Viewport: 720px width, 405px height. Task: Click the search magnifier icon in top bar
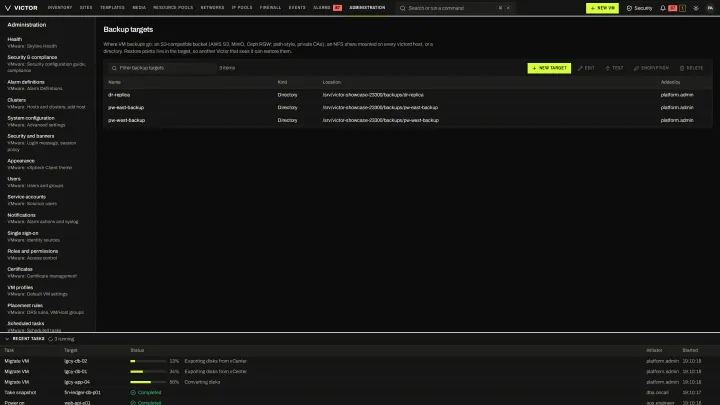pos(403,8)
